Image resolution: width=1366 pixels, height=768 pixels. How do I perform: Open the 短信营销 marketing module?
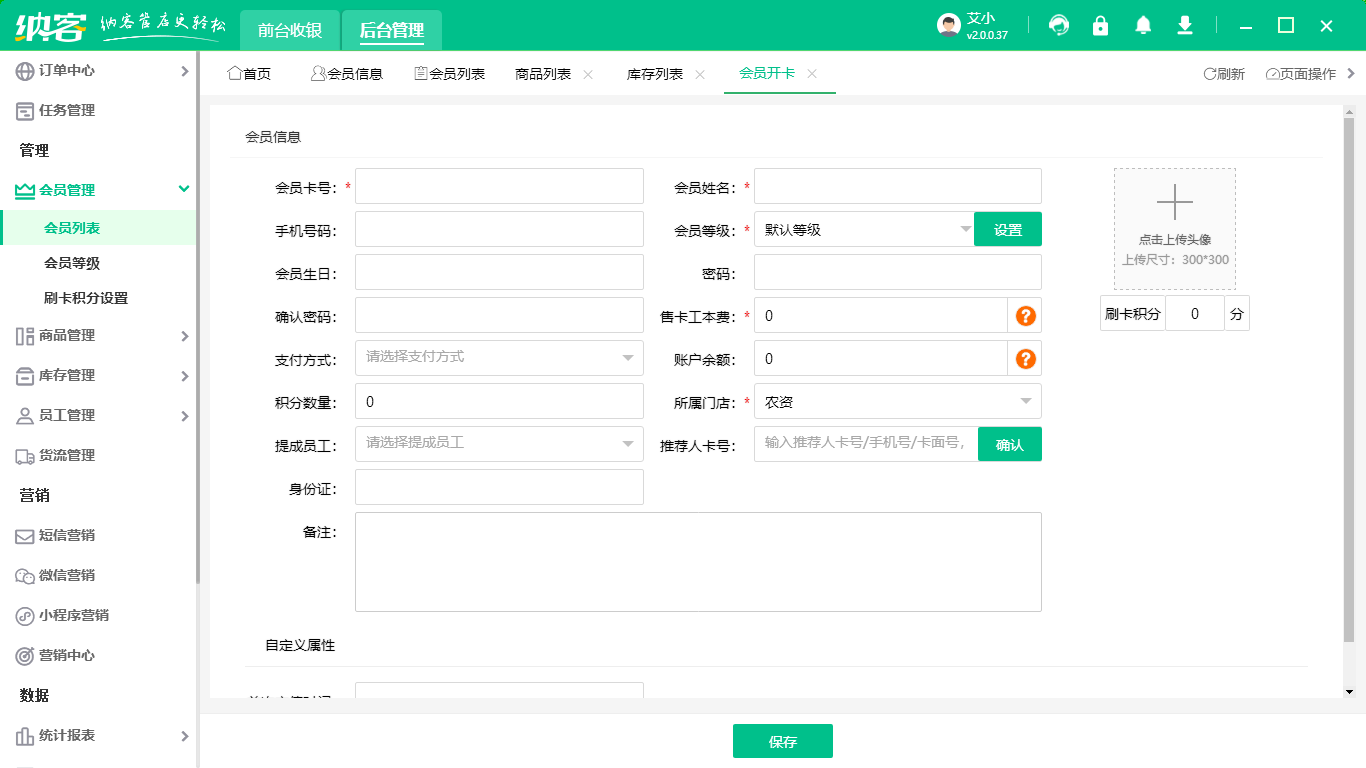62,535
